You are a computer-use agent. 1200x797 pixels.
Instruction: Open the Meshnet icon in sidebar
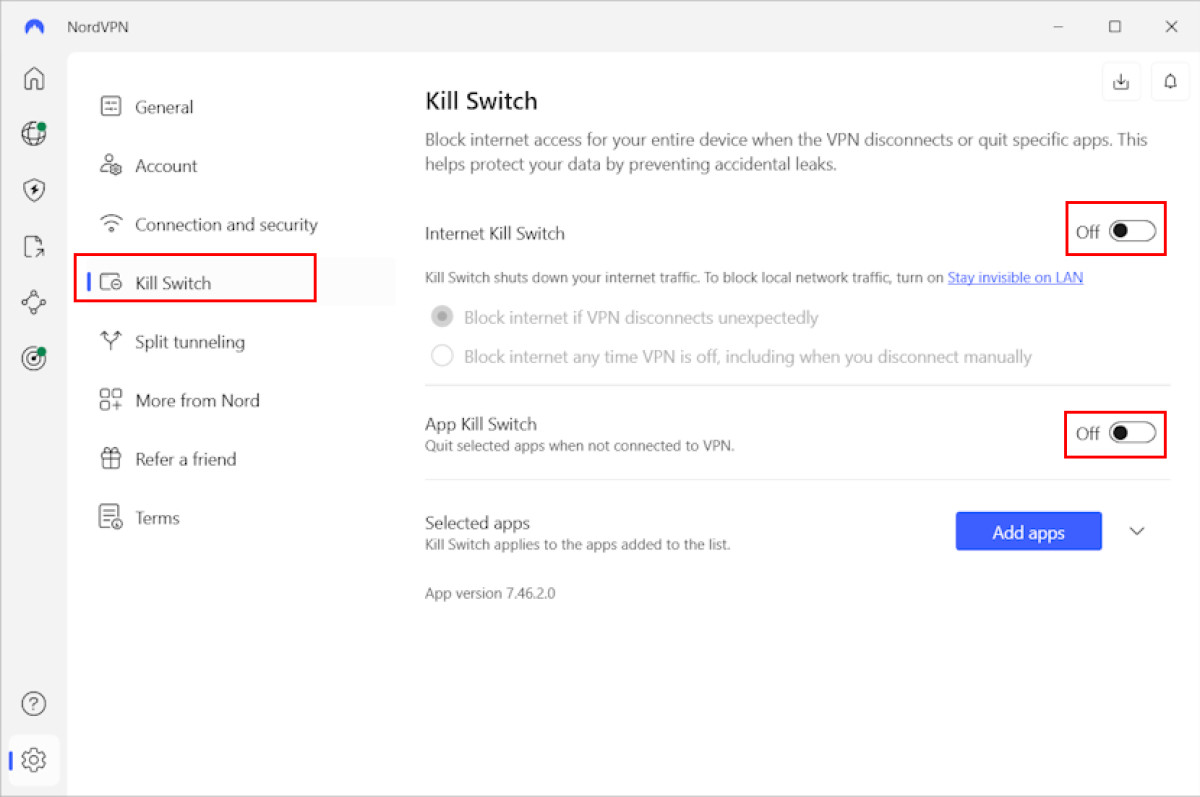coord(34,302)
